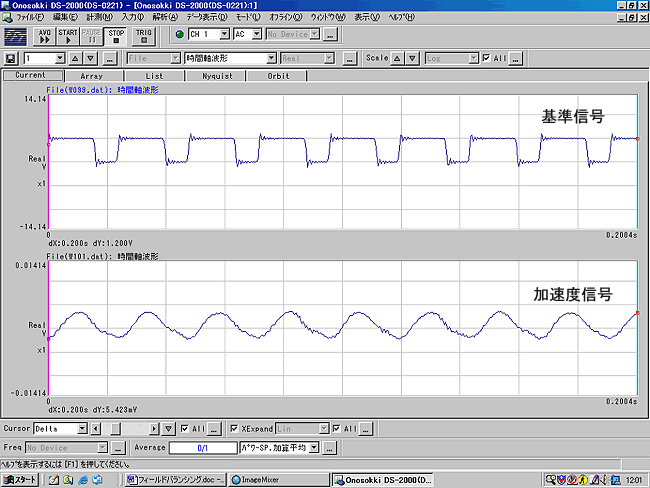Toggle the All checkbox next to Cursor slider
This screenshot has width=650, height=488.
click(x=185, y=428)
